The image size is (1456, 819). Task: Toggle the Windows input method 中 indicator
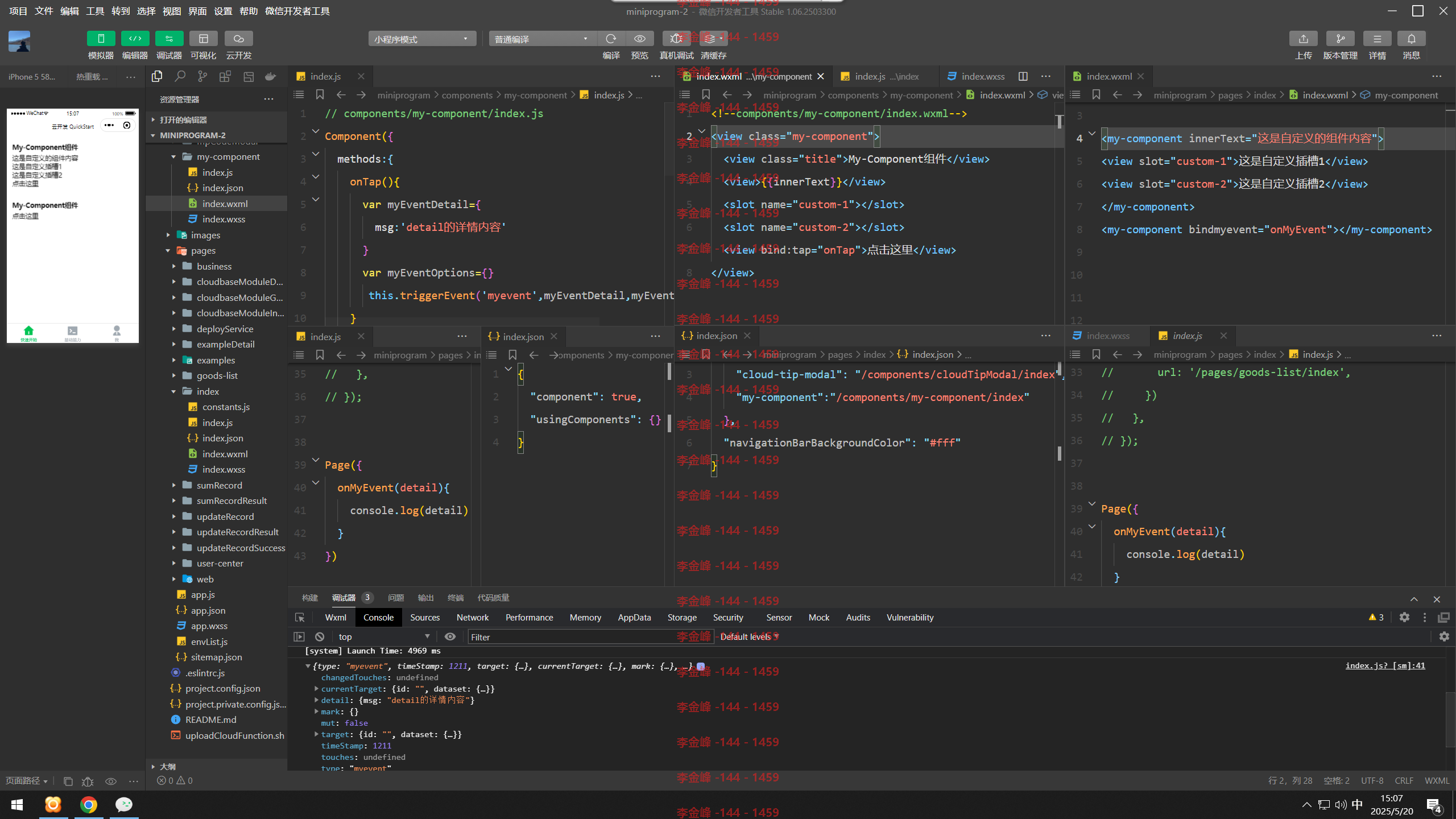(x=1357, y=804)
